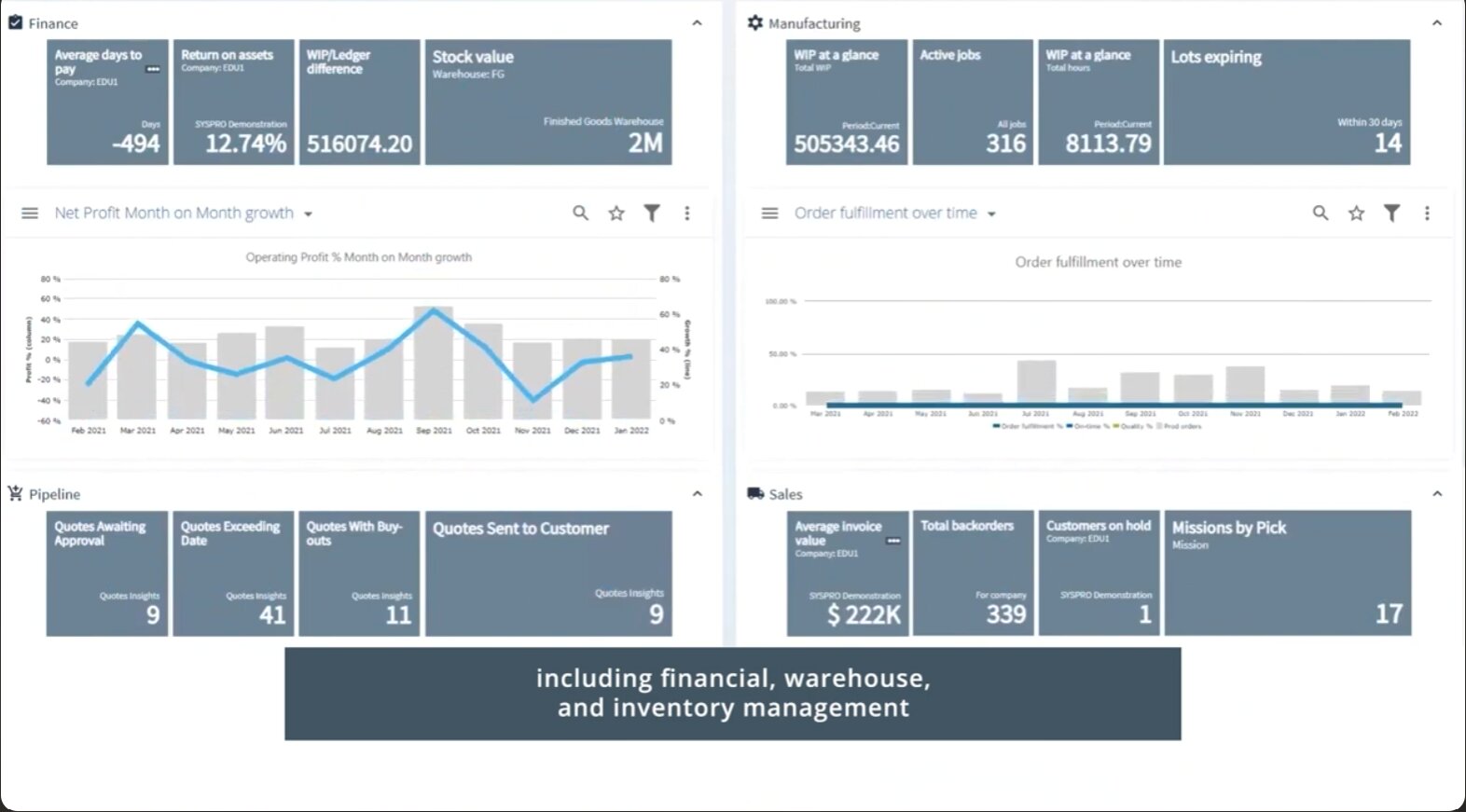Collapse the Sales section
The width and height of the screenshot is (1466, 812).
pyautogui.click(x=1436, y=494)
